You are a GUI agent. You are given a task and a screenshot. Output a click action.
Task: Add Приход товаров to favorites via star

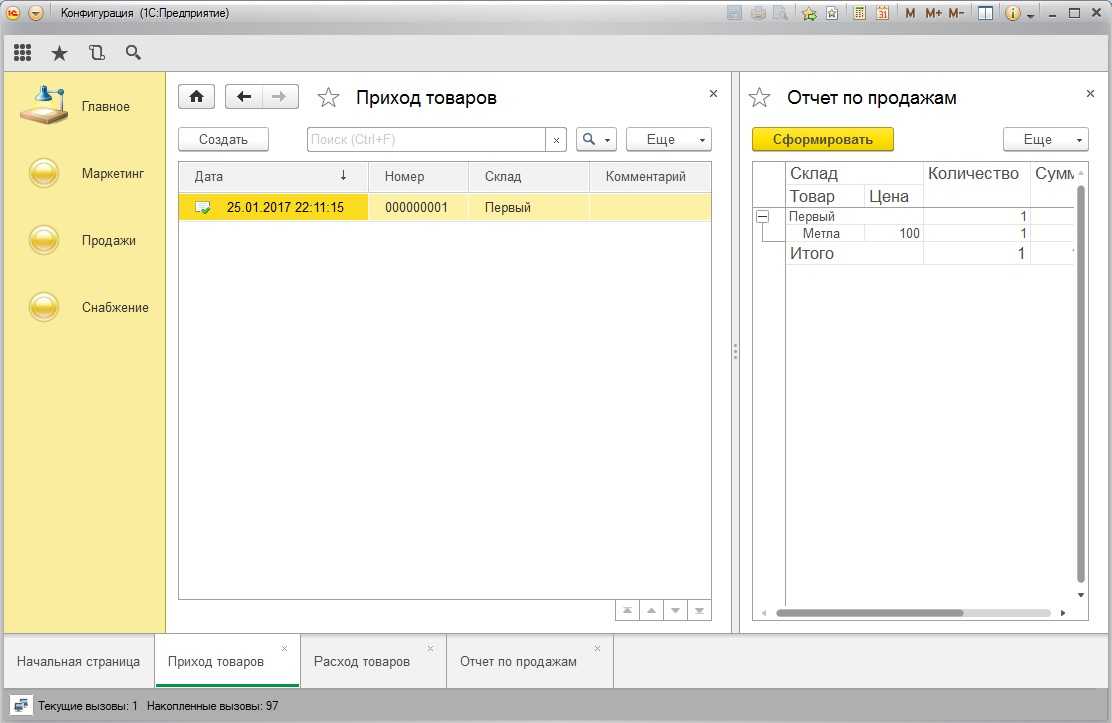pos(328,97)
